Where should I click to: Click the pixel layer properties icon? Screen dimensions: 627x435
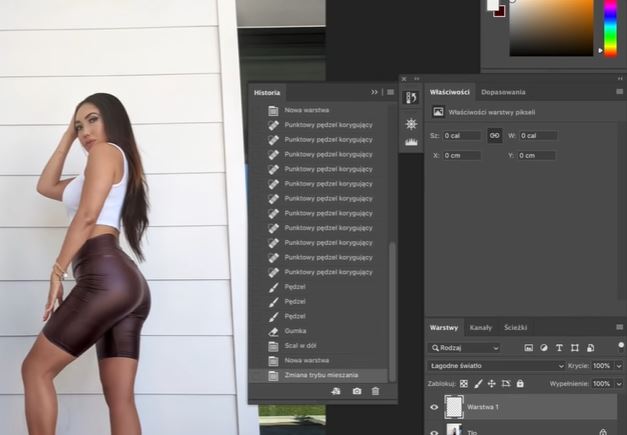click(x=438, y=112)
